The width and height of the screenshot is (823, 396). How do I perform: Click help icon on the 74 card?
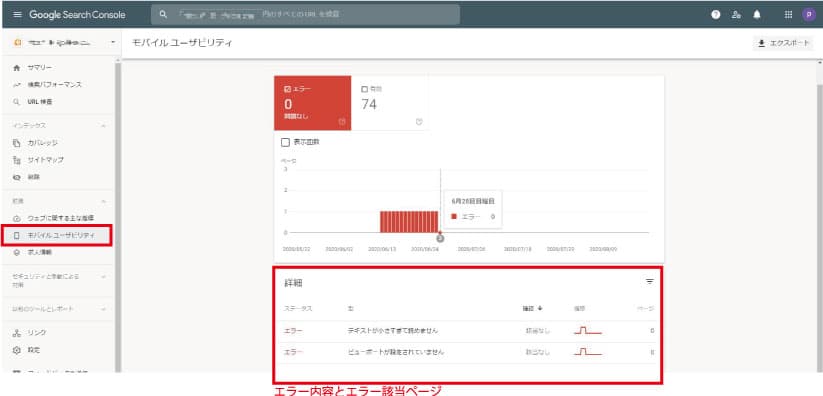click(x=419, y=122)
